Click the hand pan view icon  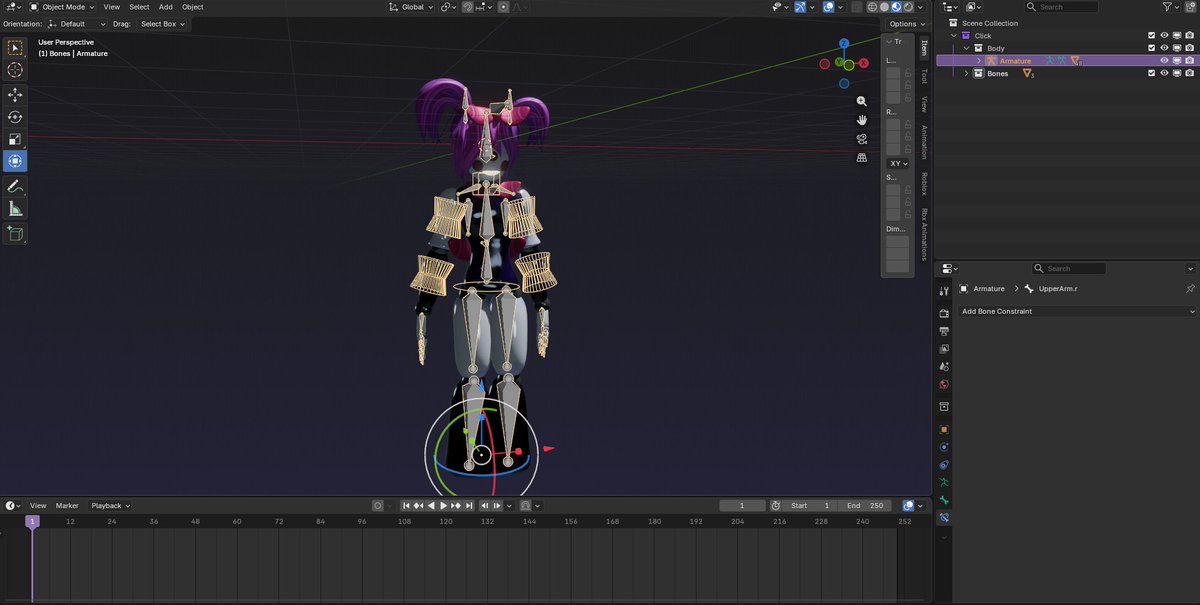pos(862,120)
